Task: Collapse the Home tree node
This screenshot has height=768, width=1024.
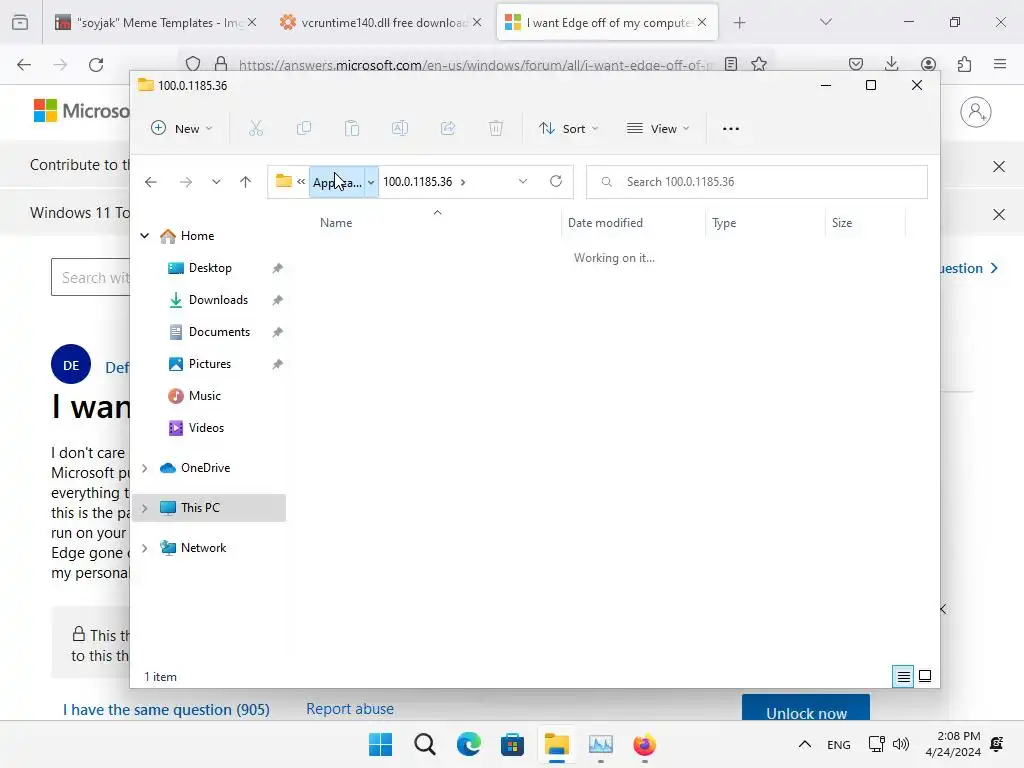Action: tap(144, 236)
